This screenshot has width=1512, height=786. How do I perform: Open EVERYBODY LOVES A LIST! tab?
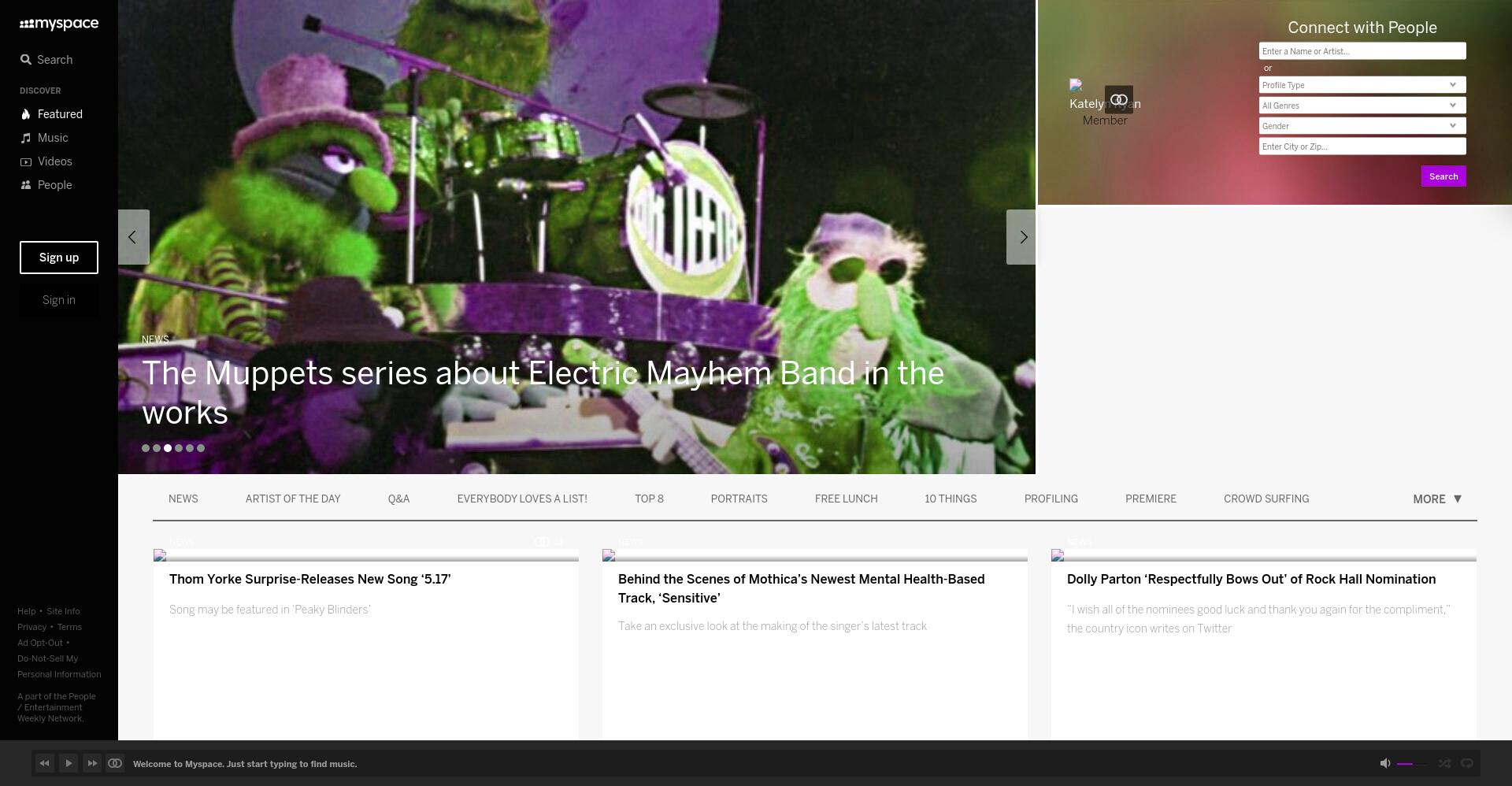pyautogui.click(x=522, y=499)
